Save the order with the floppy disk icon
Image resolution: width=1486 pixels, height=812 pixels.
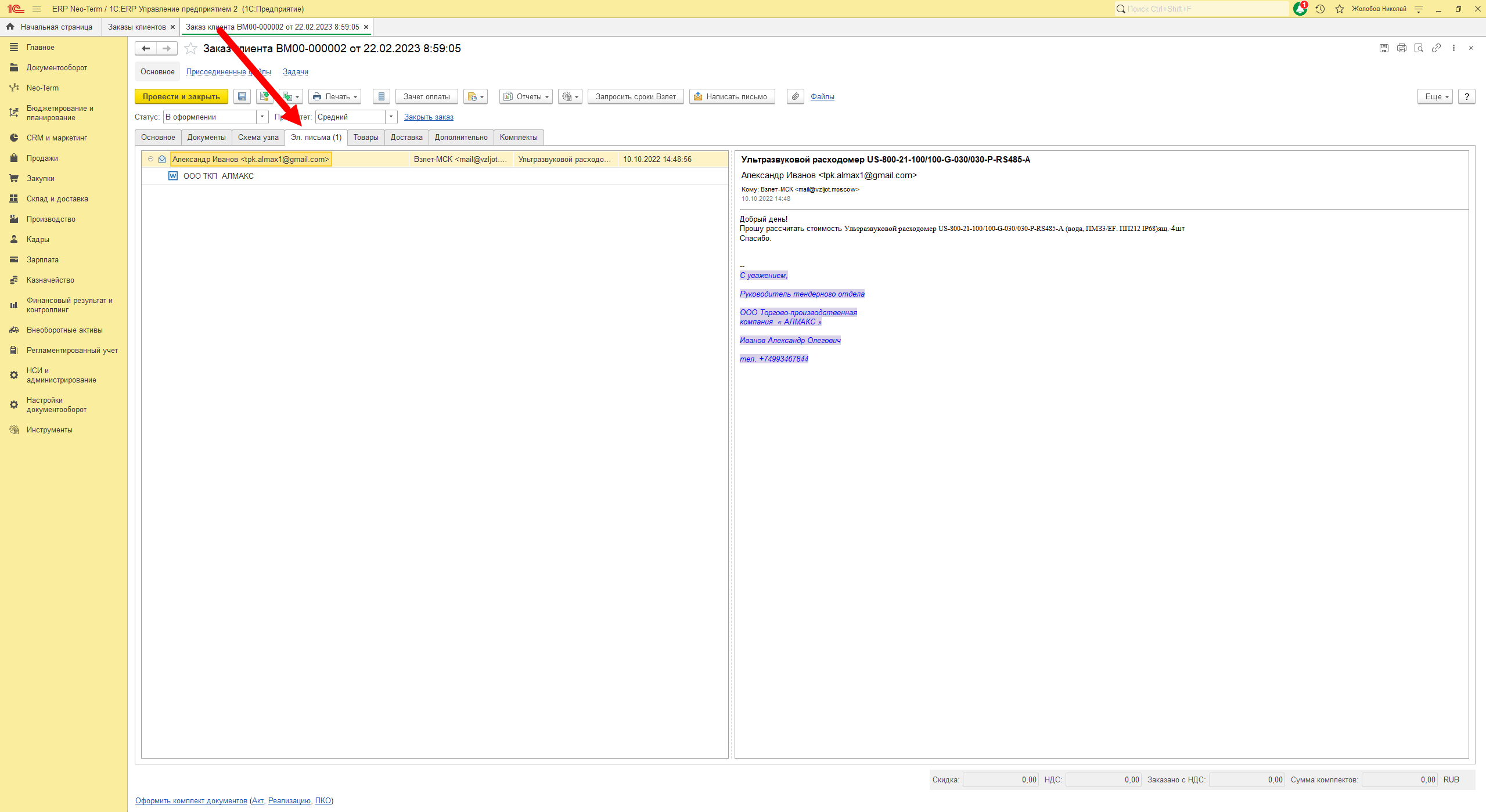pyautogui.click(x=242, y=97)
